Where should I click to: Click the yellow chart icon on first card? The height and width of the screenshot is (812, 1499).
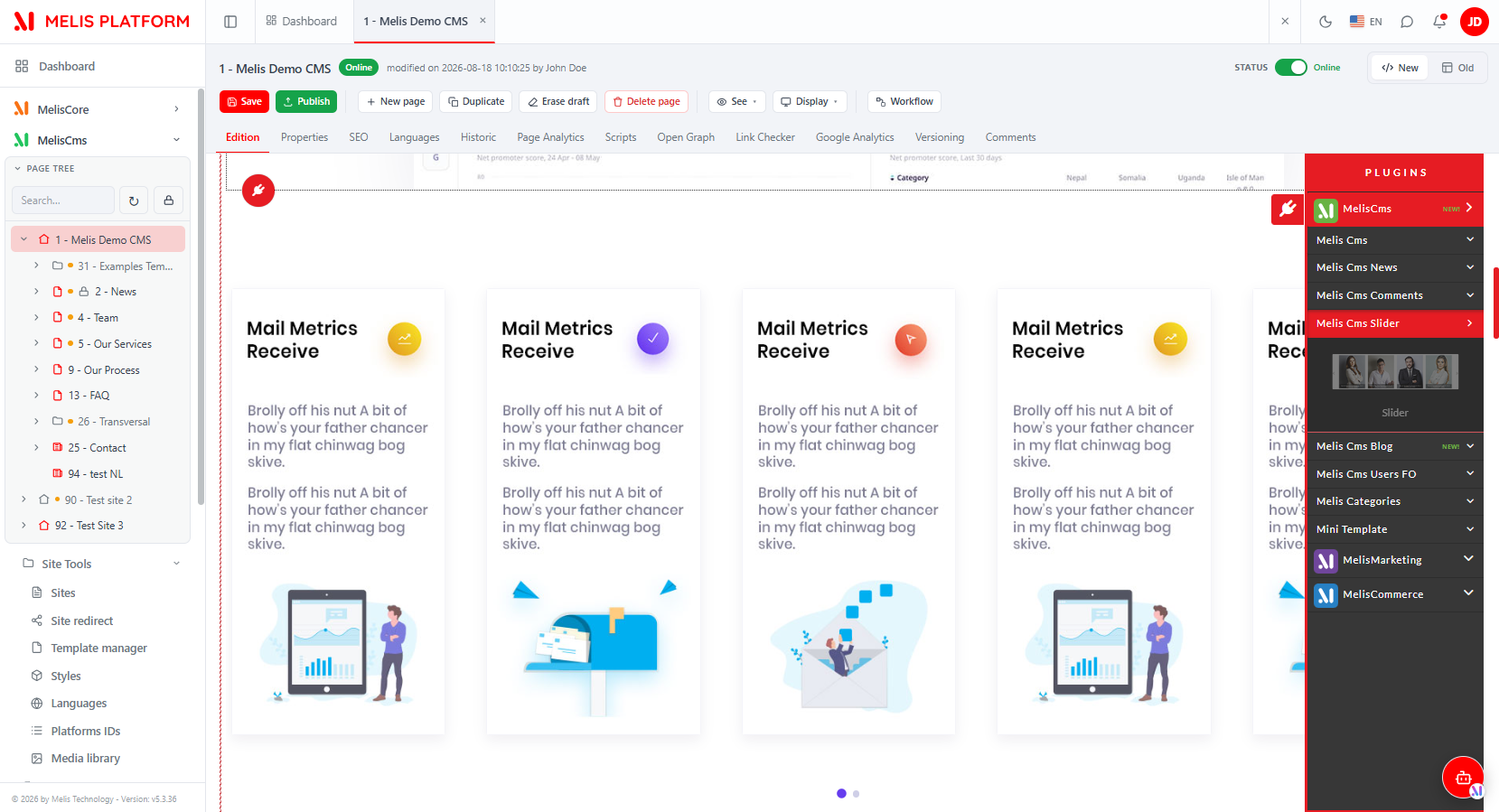(x=405, y=339)
